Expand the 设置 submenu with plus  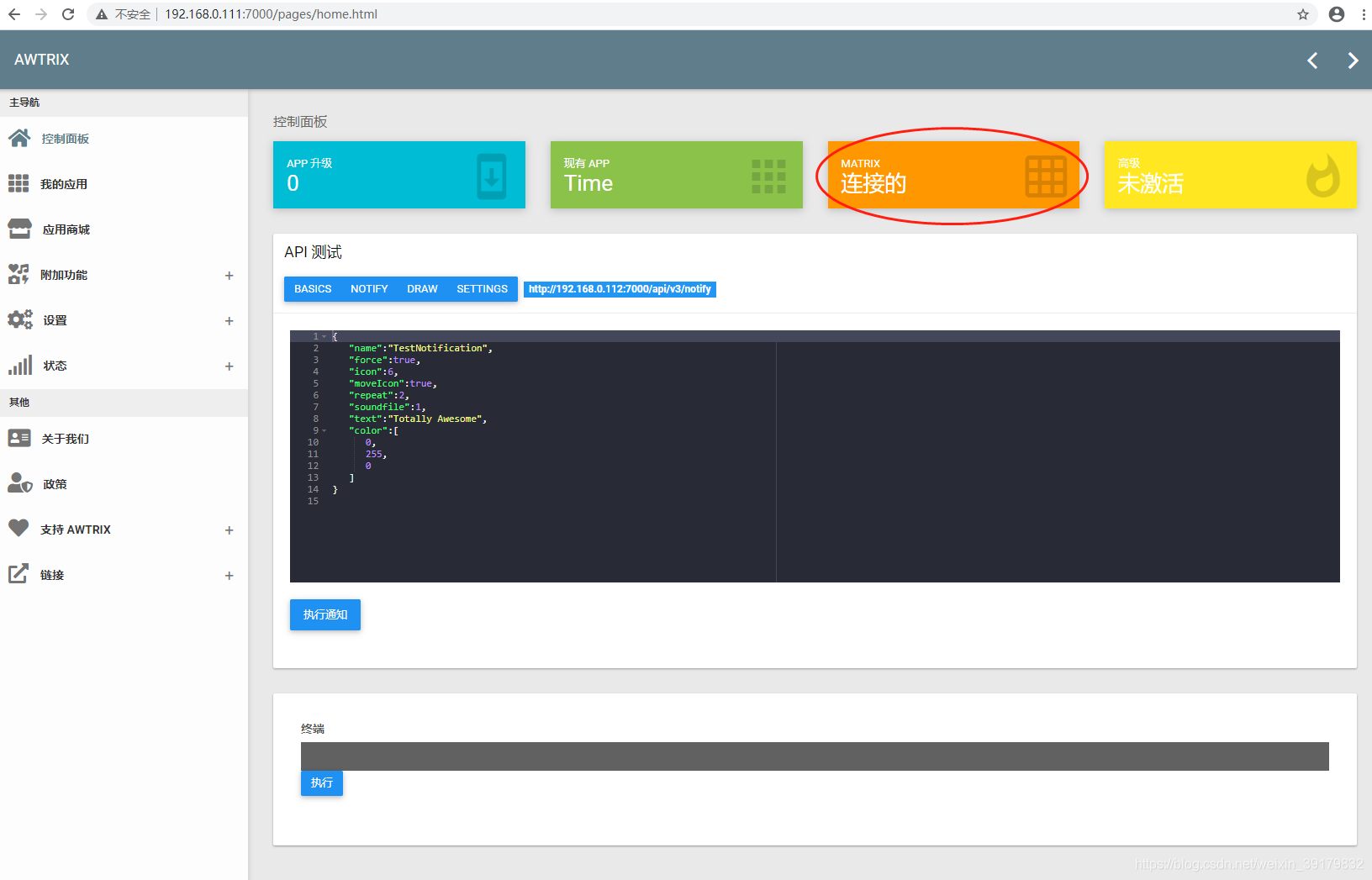pos(229,321)
